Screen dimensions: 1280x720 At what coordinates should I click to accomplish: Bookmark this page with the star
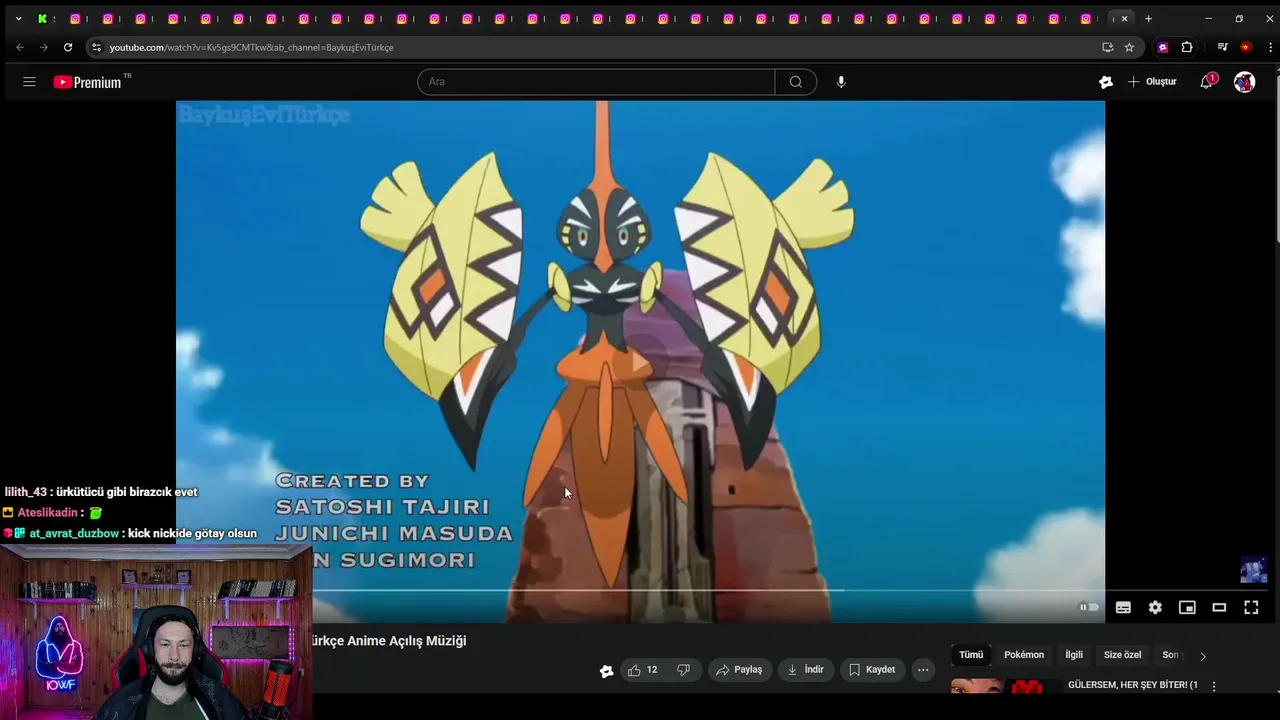click(1129, 47)
